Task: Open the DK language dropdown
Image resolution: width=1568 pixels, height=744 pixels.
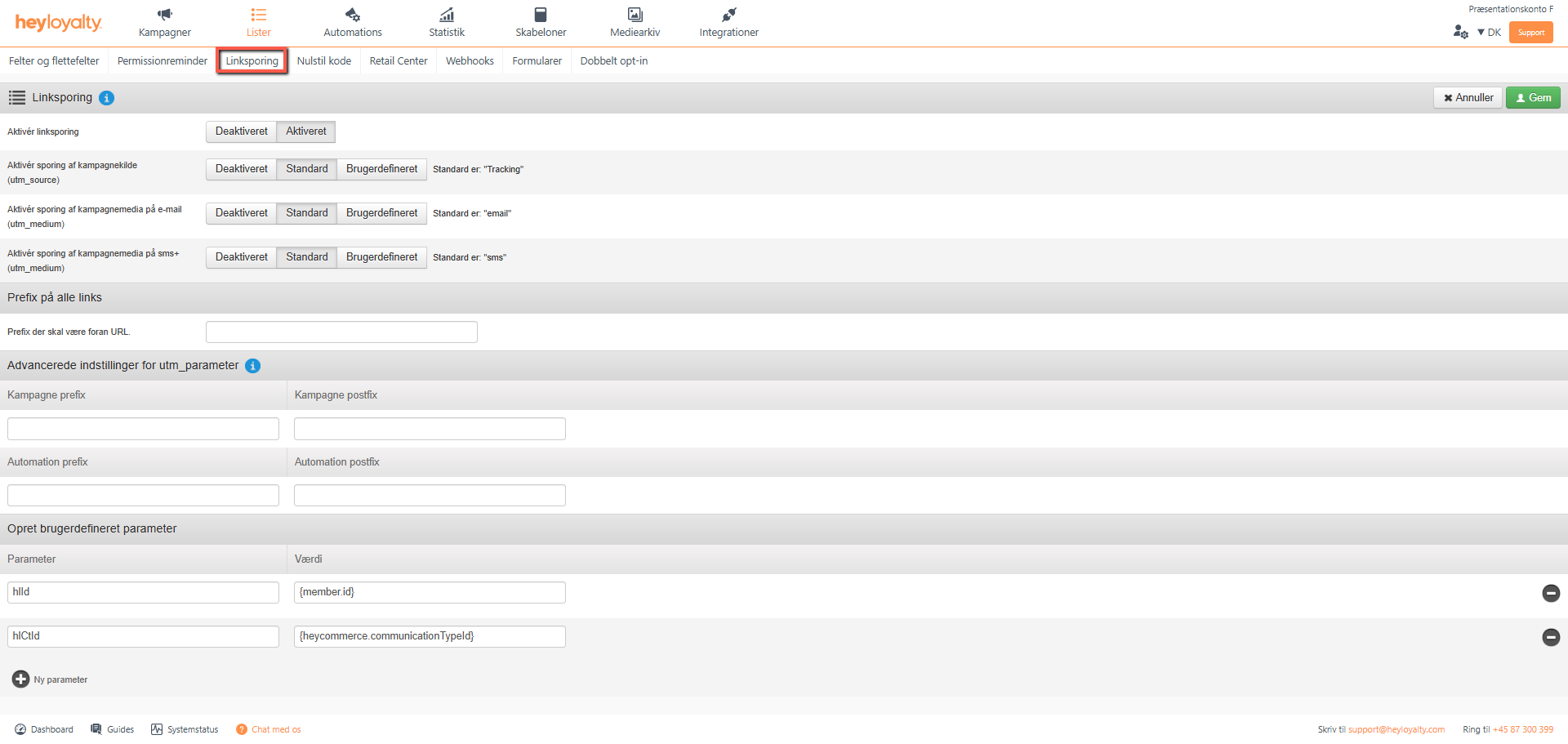Action: 1489,33
